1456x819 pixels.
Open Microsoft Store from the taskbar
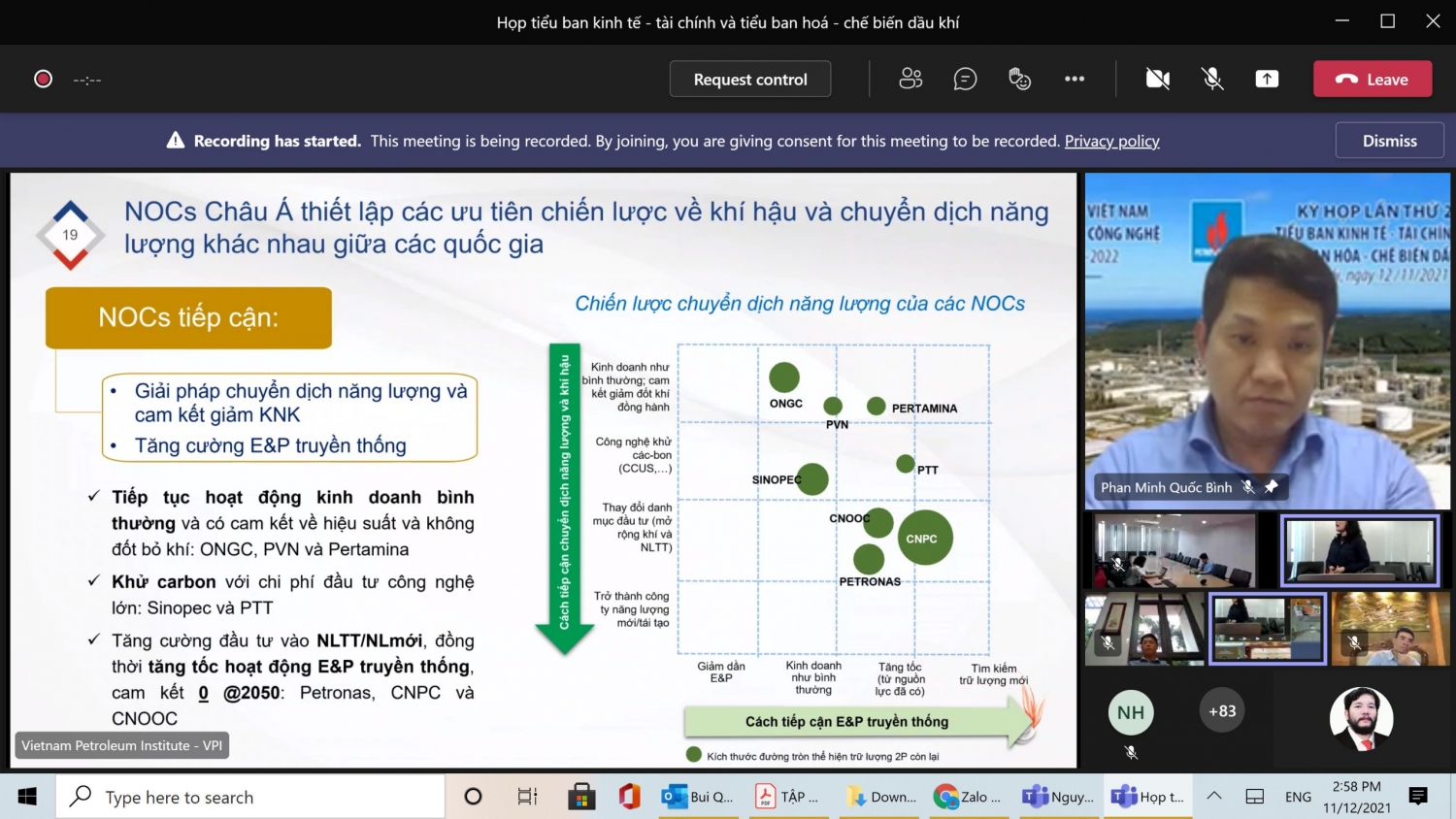pyautogui.click(x=581, y=797)
